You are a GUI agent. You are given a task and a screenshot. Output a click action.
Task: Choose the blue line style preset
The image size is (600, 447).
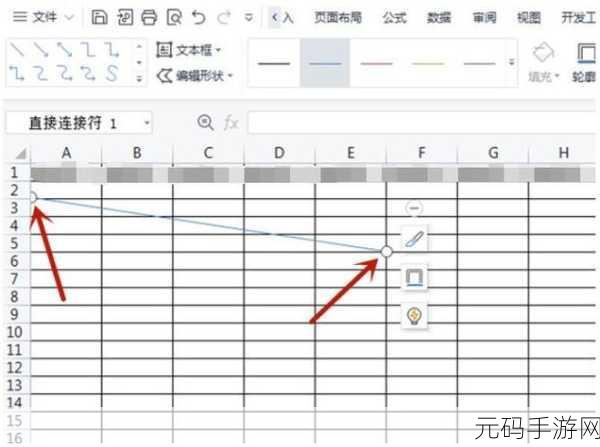(325, 63)
